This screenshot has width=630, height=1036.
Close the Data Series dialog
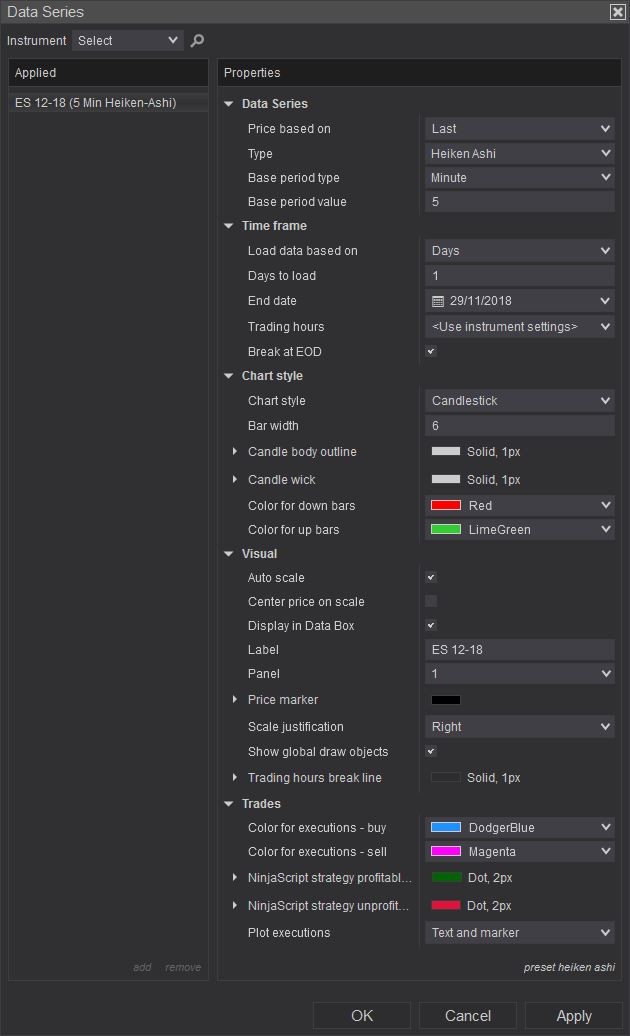[617, 12]
